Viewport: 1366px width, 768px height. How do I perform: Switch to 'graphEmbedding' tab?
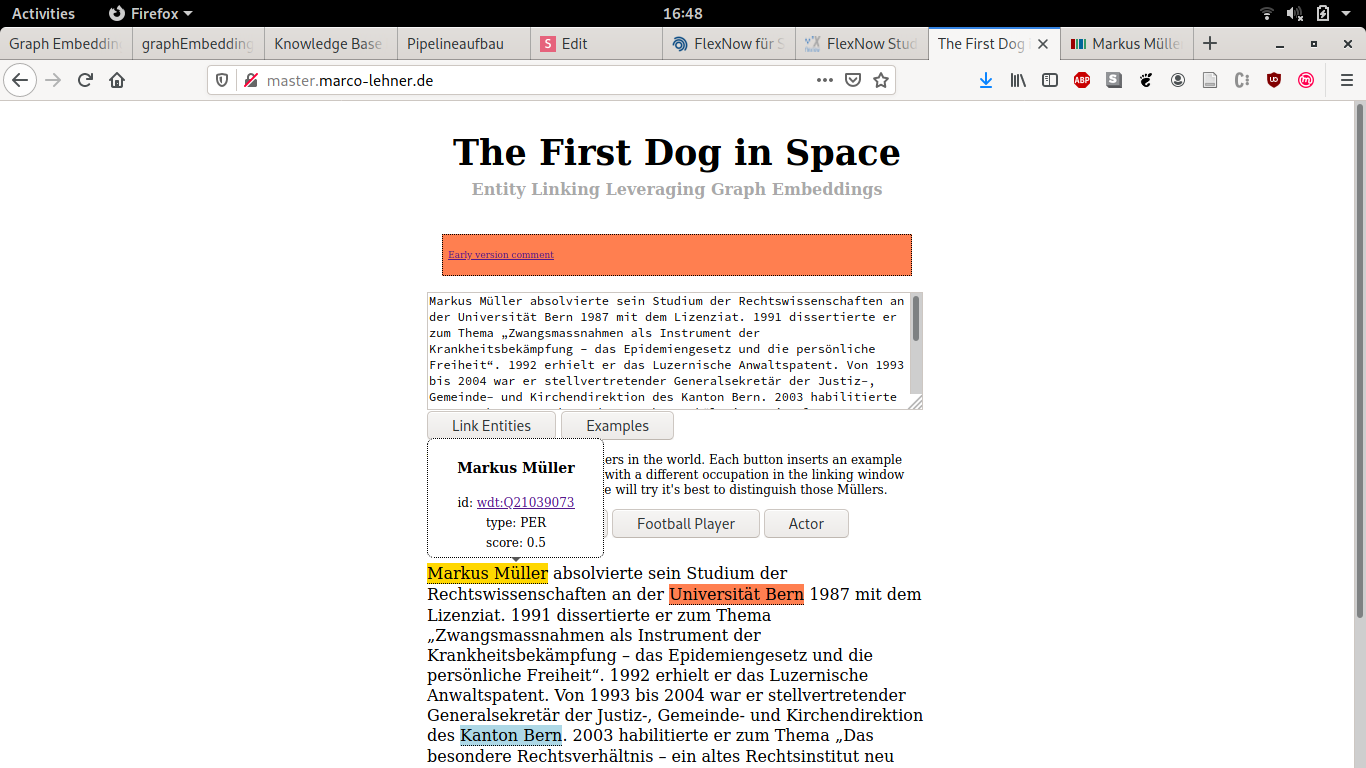coord(198,44)
